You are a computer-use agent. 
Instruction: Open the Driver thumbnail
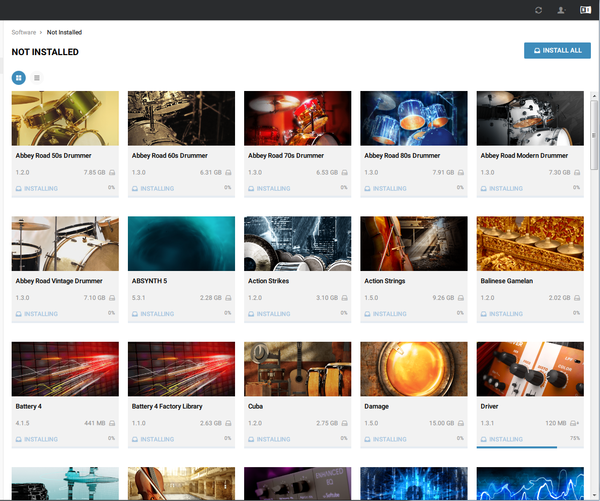point(530,369)
